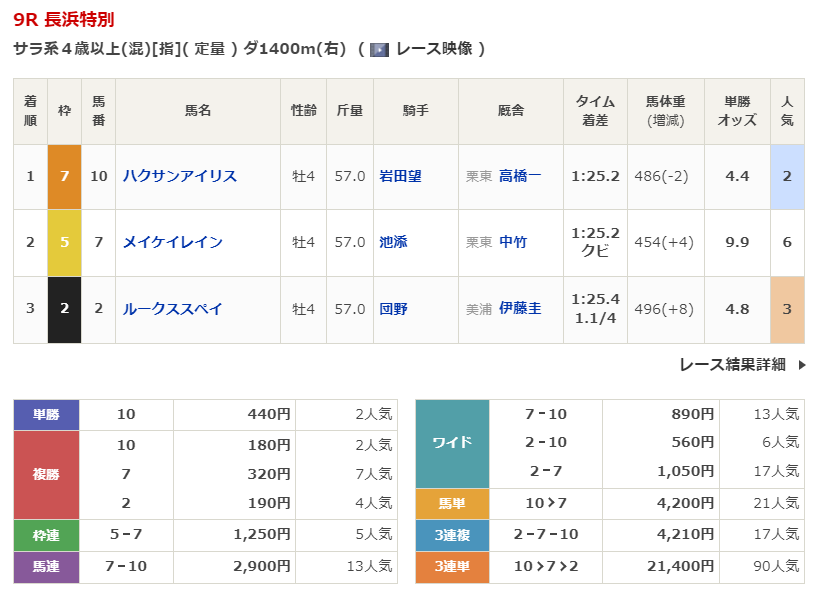The width and height of the screenshot is (817, 595).
Task: Click the arrow beside レース結果詳細
Action: (802, 365)
